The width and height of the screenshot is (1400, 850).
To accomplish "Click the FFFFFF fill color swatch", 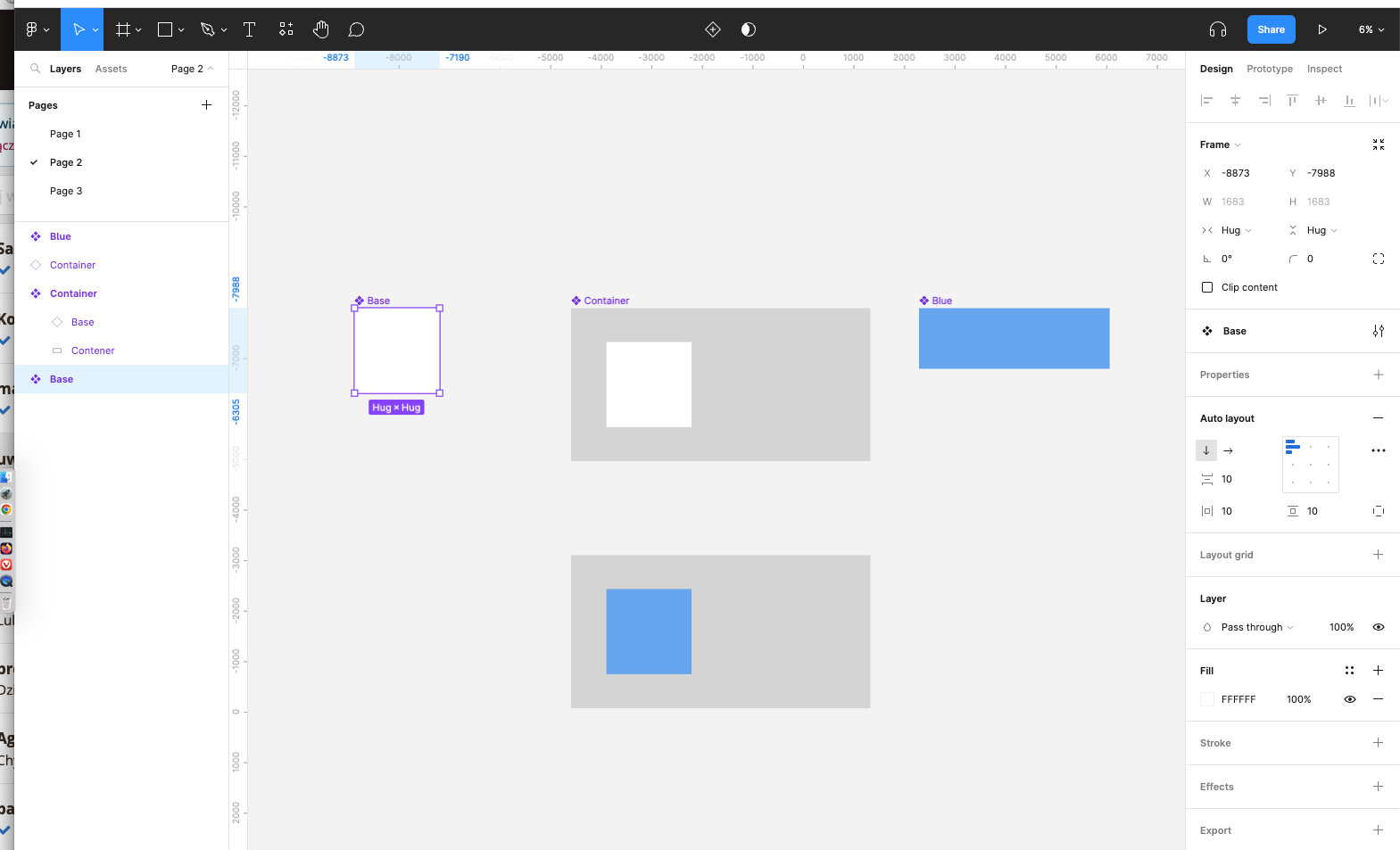I will coord(1207,699).
